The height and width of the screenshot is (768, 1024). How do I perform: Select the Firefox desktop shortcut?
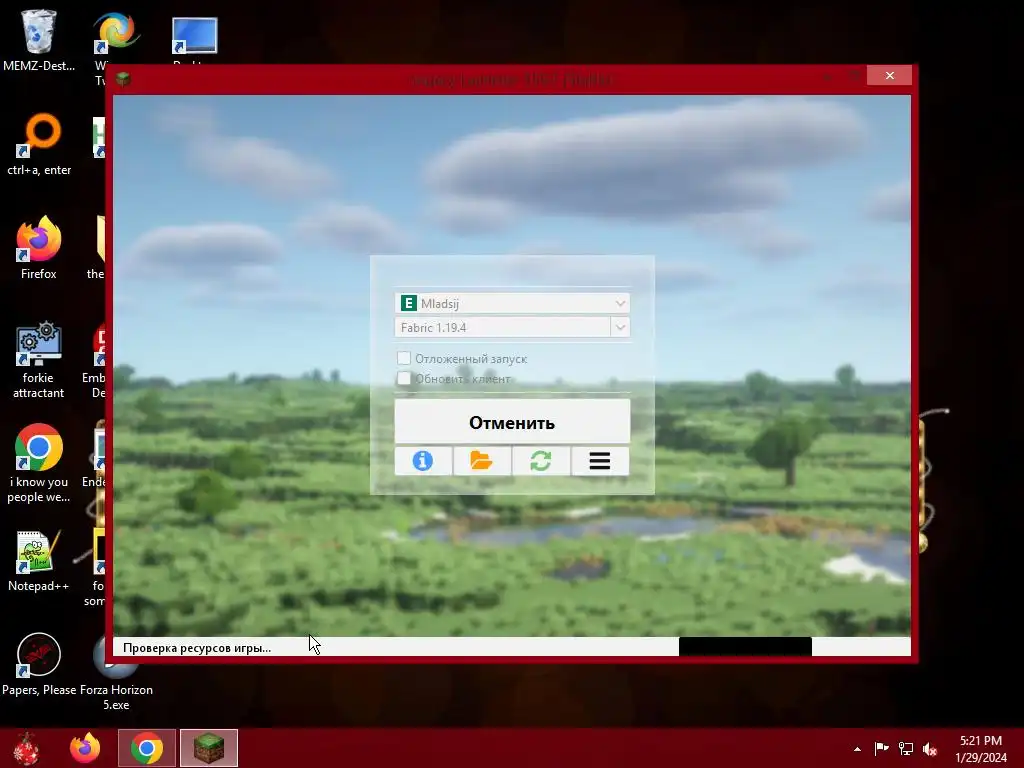click(39, 248)
